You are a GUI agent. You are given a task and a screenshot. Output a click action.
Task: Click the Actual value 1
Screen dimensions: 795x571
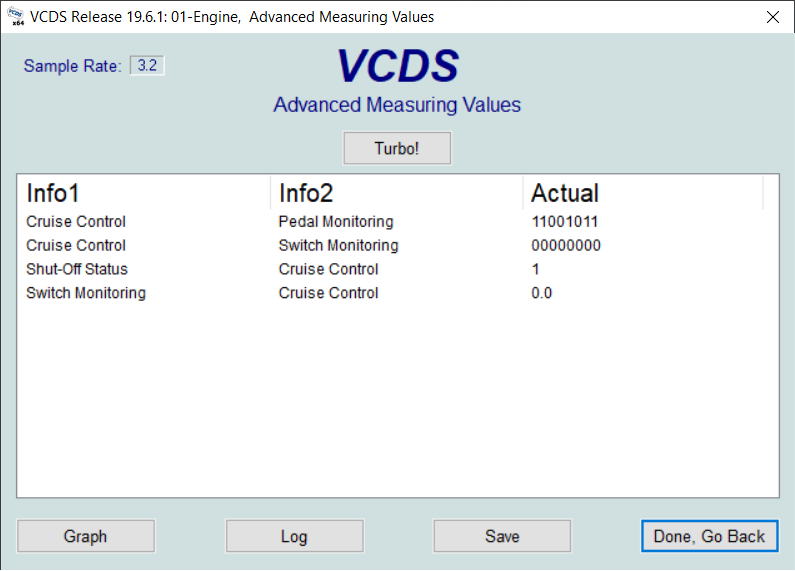tap(535, 269)
